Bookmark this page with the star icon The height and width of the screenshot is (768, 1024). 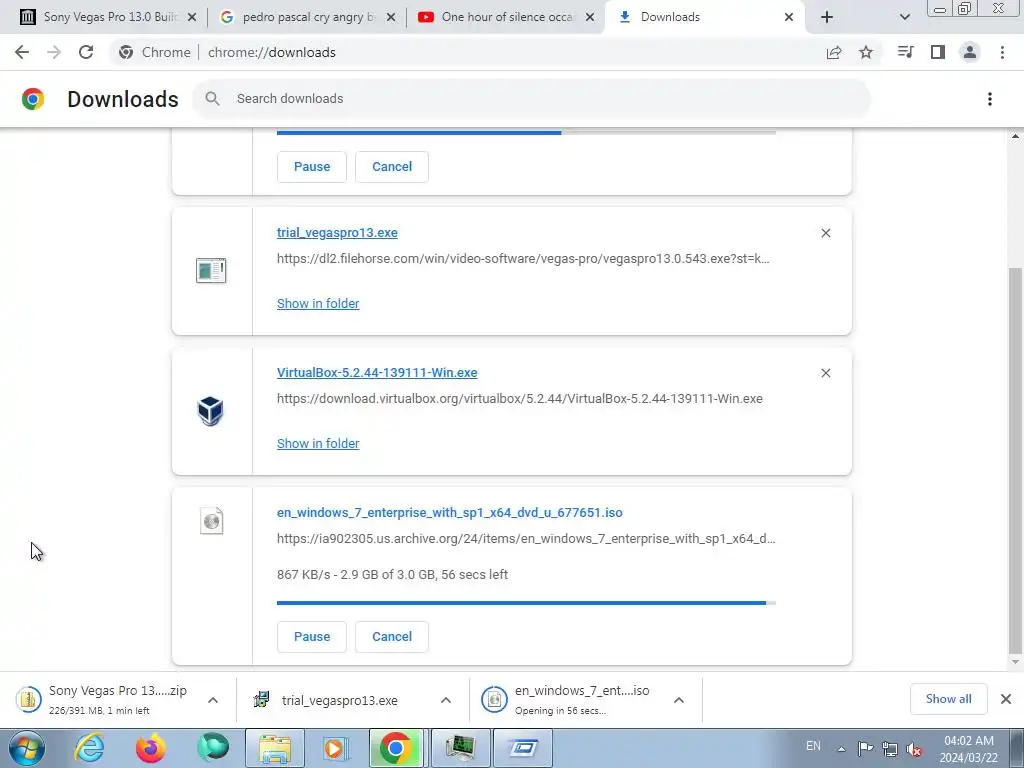click(x=866, y=52)
